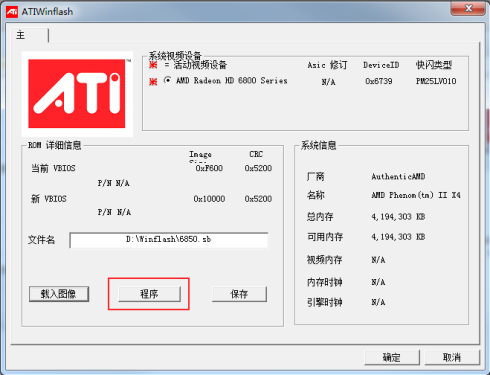Click the 当前 VBIOS label

click(x=53, y=168)
